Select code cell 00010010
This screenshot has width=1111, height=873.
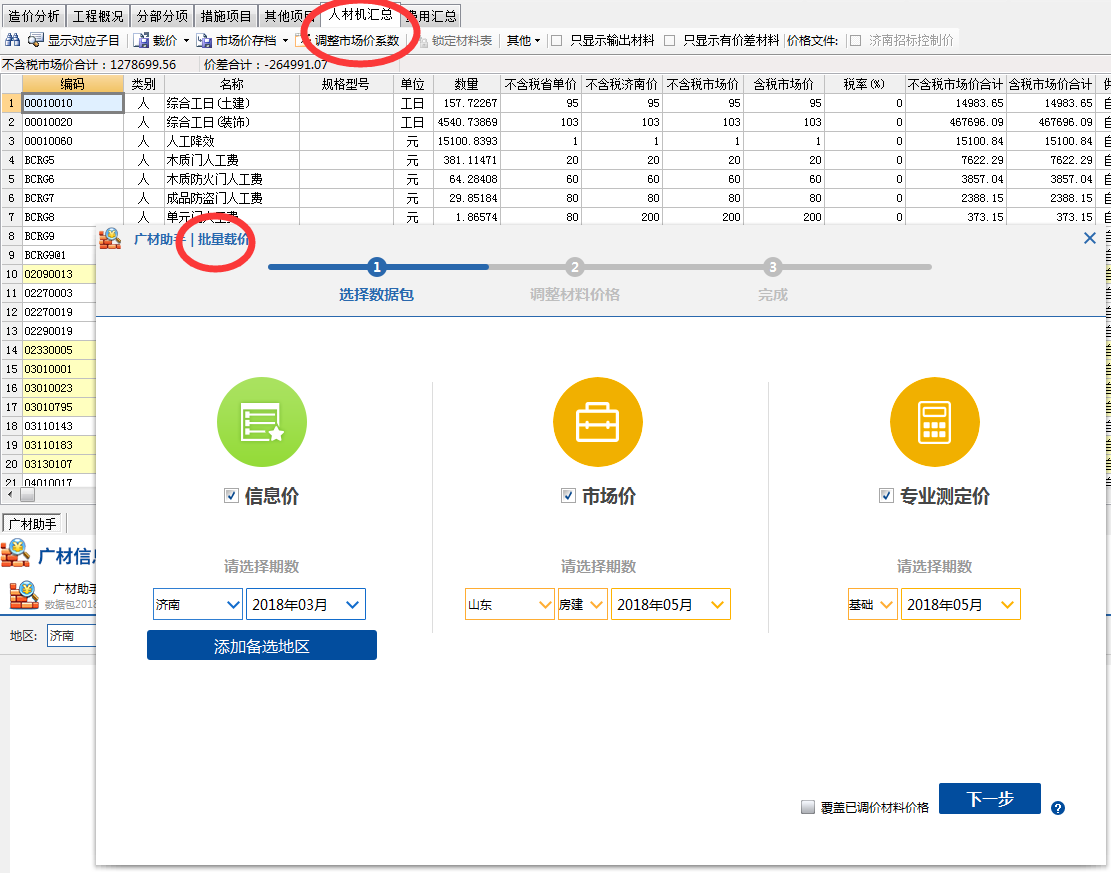[x=73, y=103]
